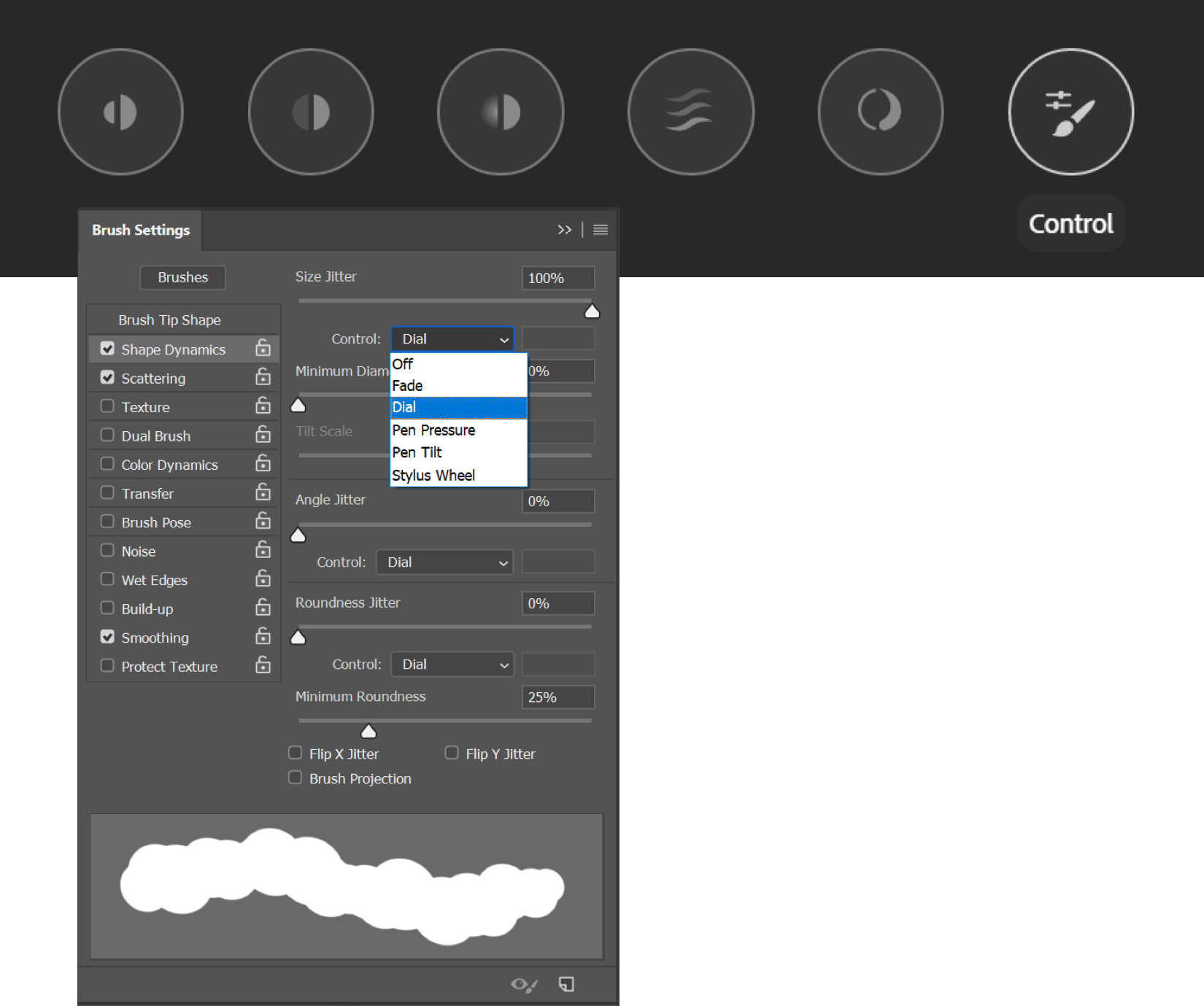Click the circular arc ring icon

(x=880, y=112)
